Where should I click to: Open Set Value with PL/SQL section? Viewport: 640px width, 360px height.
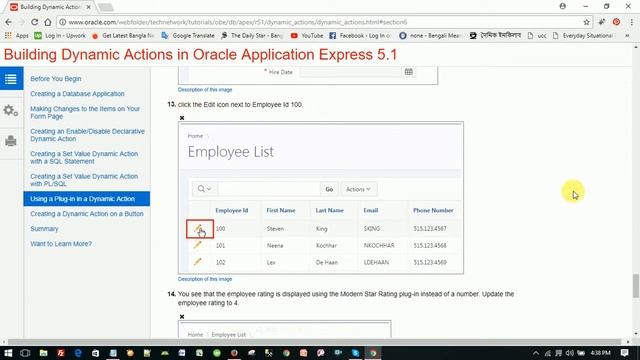pyautogui.click(x=84, y=180)
